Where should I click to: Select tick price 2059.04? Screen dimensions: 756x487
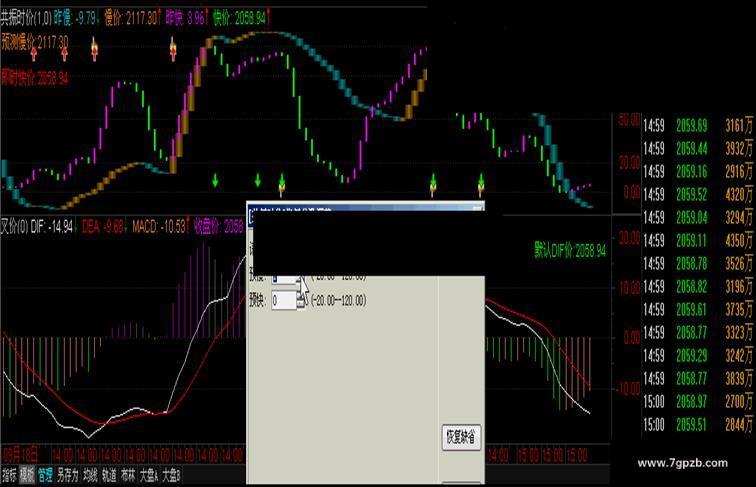tap(691, 217)
